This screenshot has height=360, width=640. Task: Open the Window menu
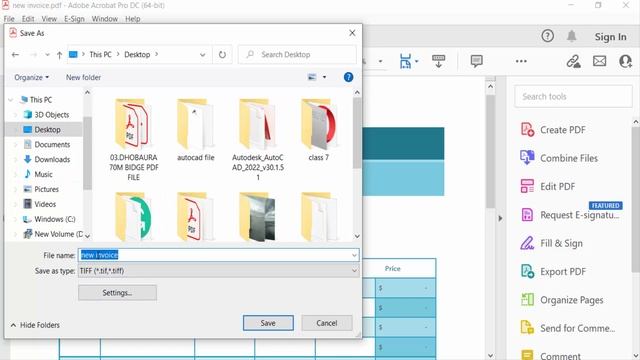click(x=104, y=19)
